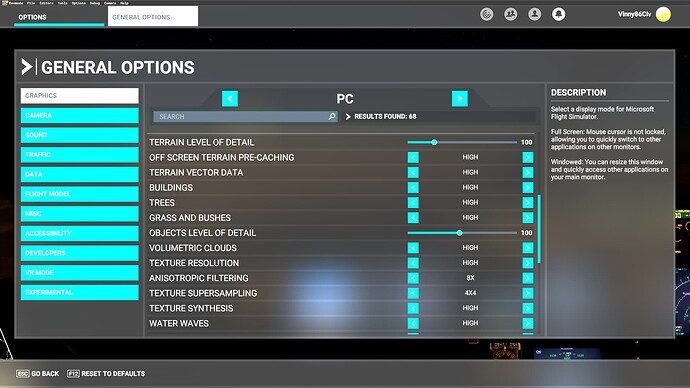Lower Texture Synthesis with left arrow
The image size is (690, 388).
click(413, 308)
